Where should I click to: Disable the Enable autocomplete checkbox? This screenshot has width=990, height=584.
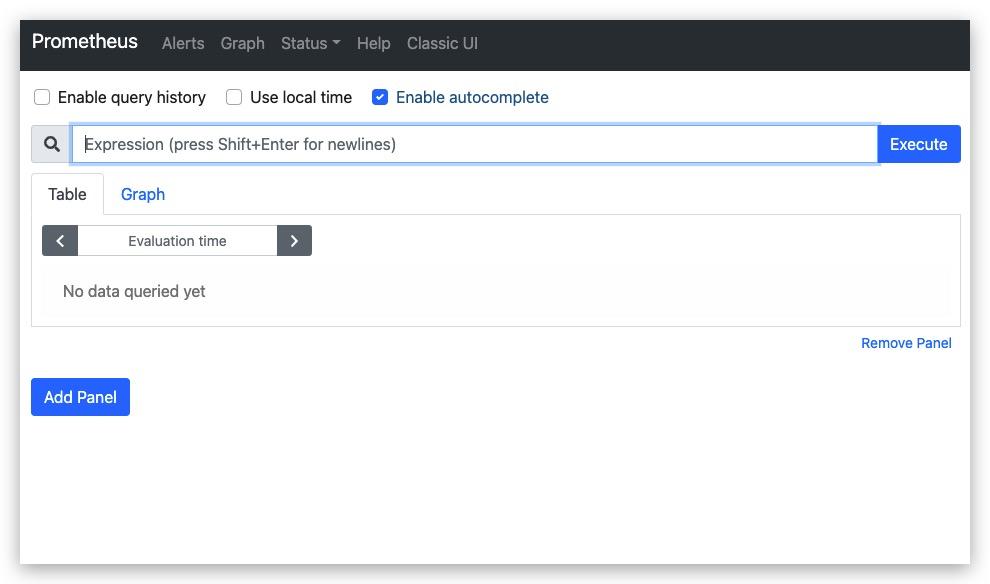point(380,97)
